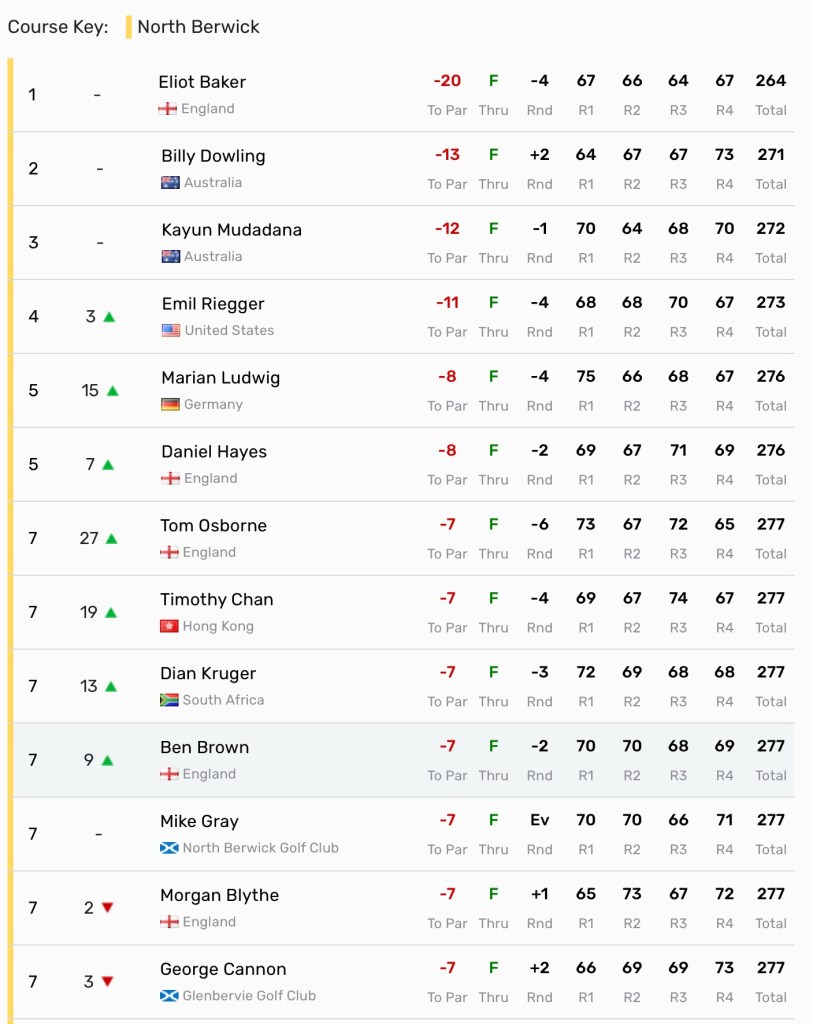Click Eliot Baker's total score 264

pos(771,81)
